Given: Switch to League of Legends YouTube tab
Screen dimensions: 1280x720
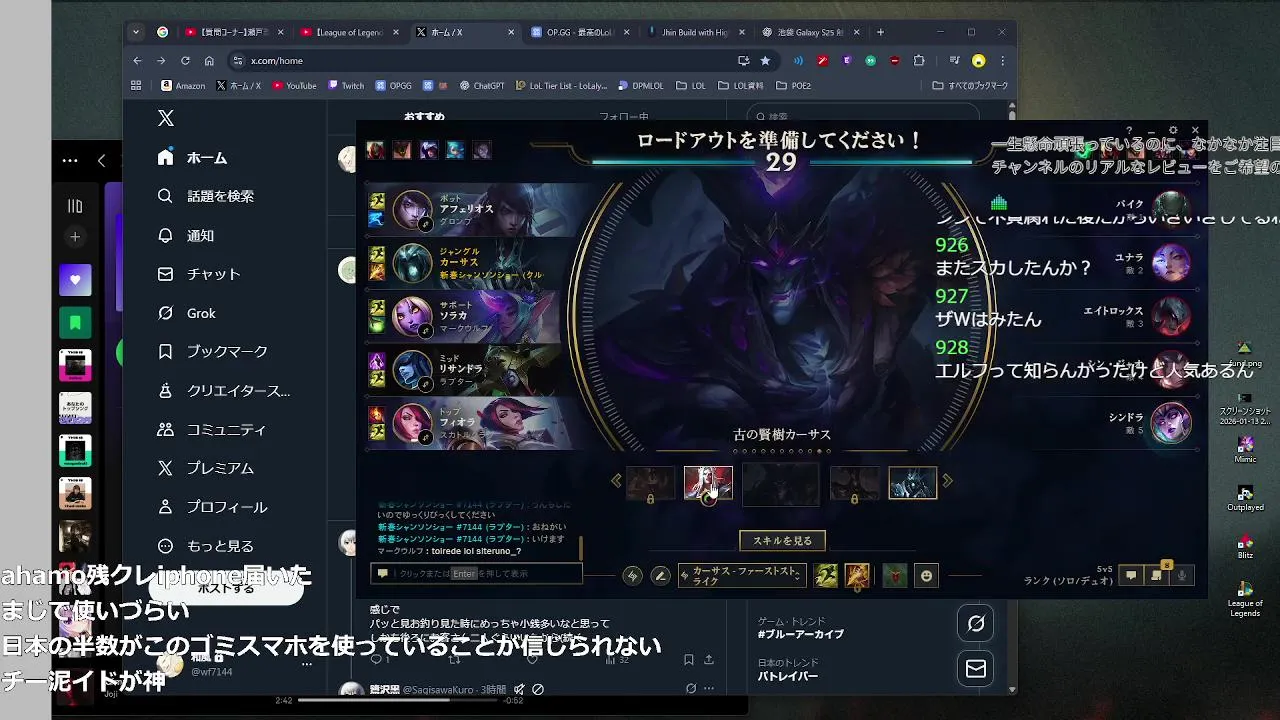Looking at the screenshot, I should pos(348,32).
